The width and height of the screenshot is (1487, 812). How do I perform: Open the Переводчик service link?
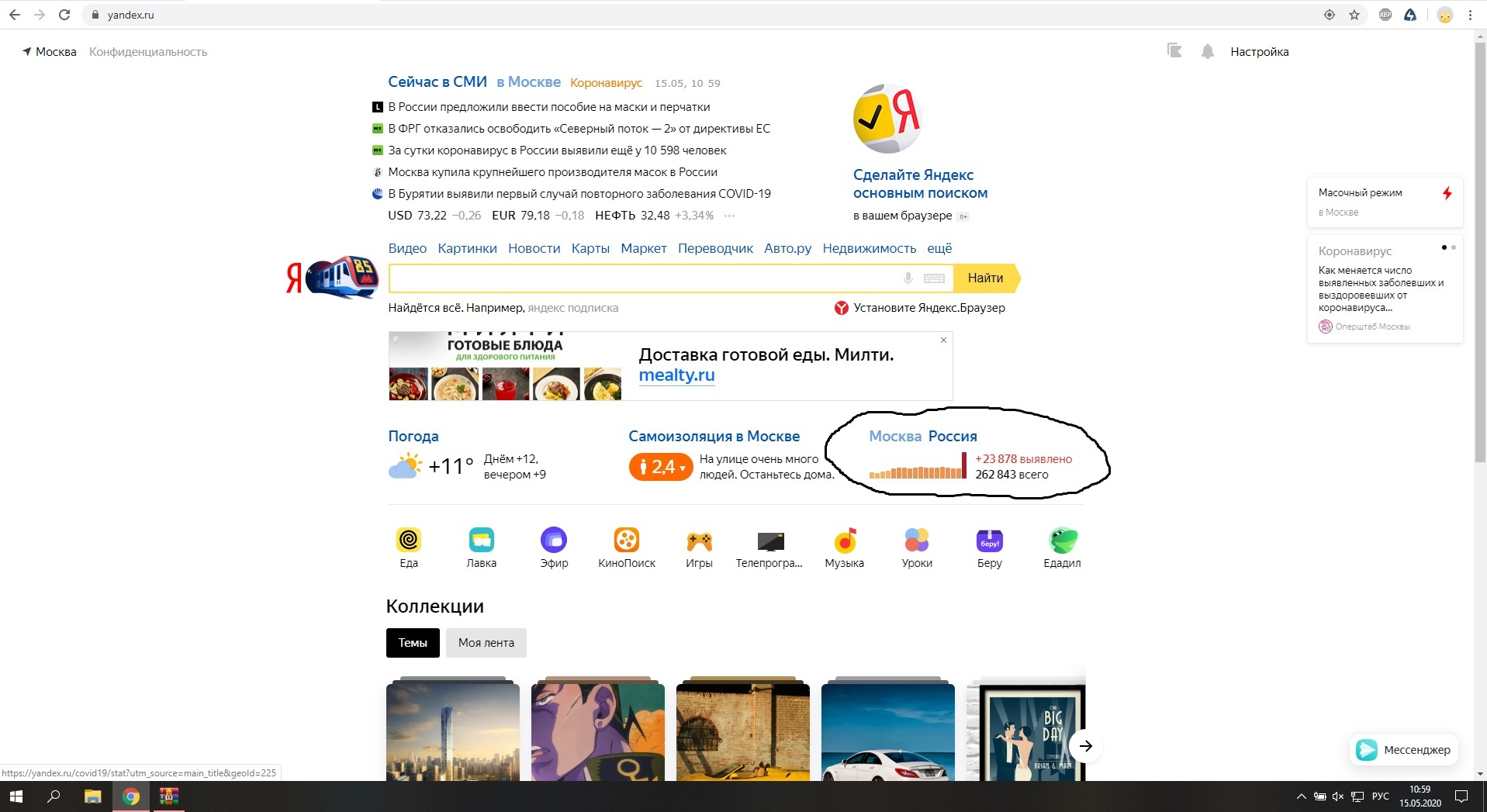715,248
